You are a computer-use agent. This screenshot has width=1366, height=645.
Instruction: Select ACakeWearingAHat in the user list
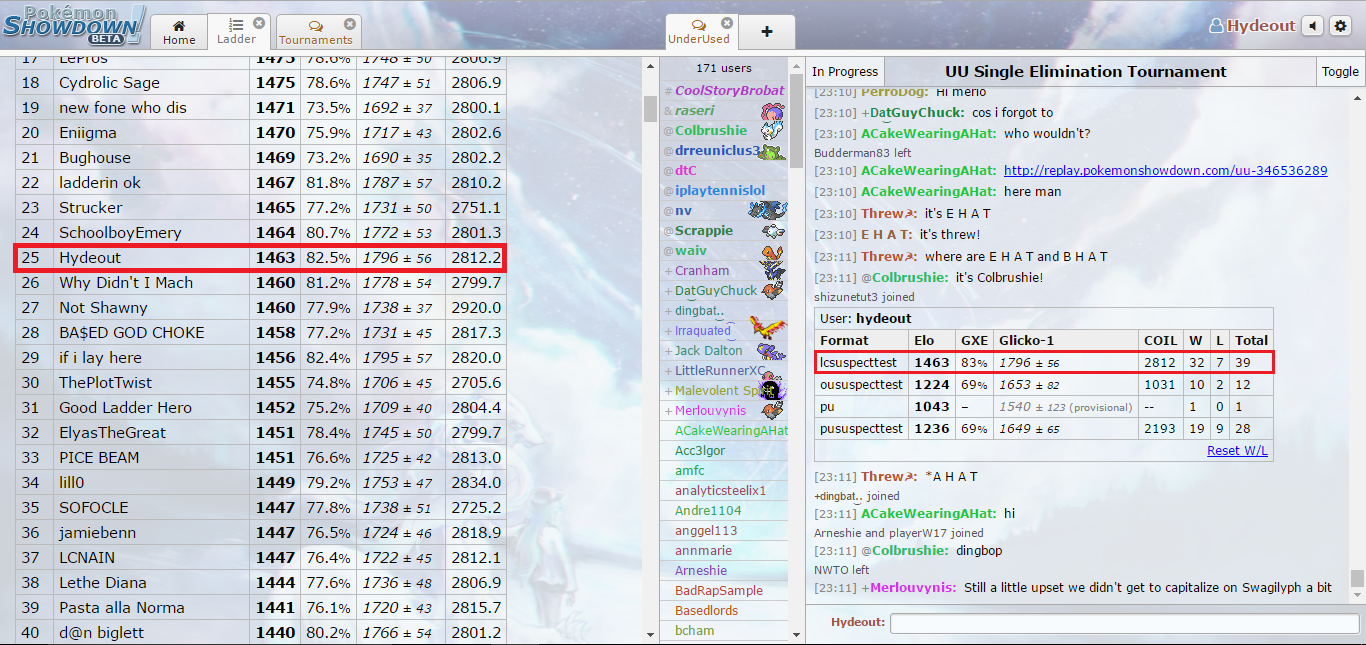(x=723, y=431)
